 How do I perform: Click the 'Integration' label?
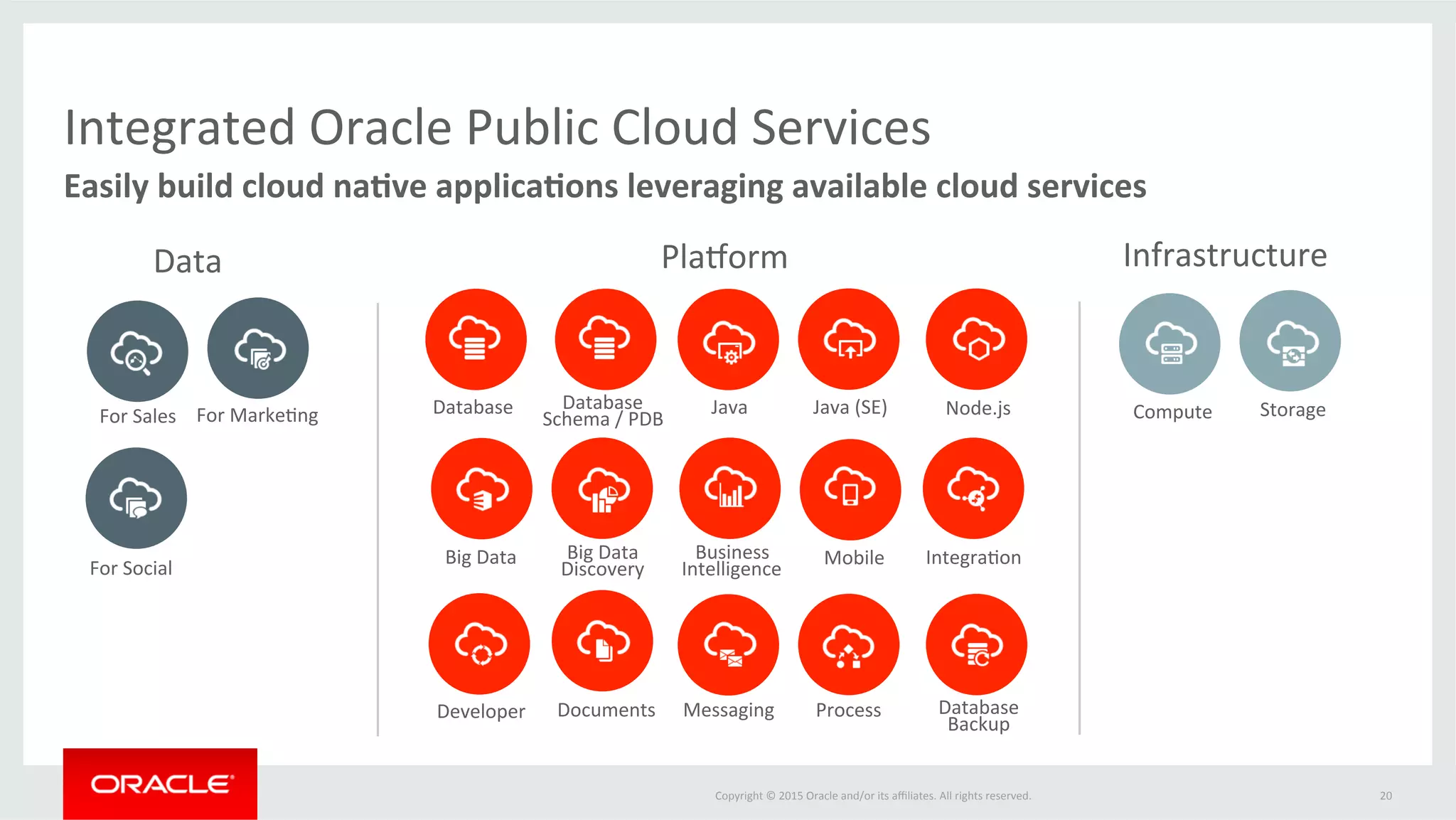click(x=973, y=558)
